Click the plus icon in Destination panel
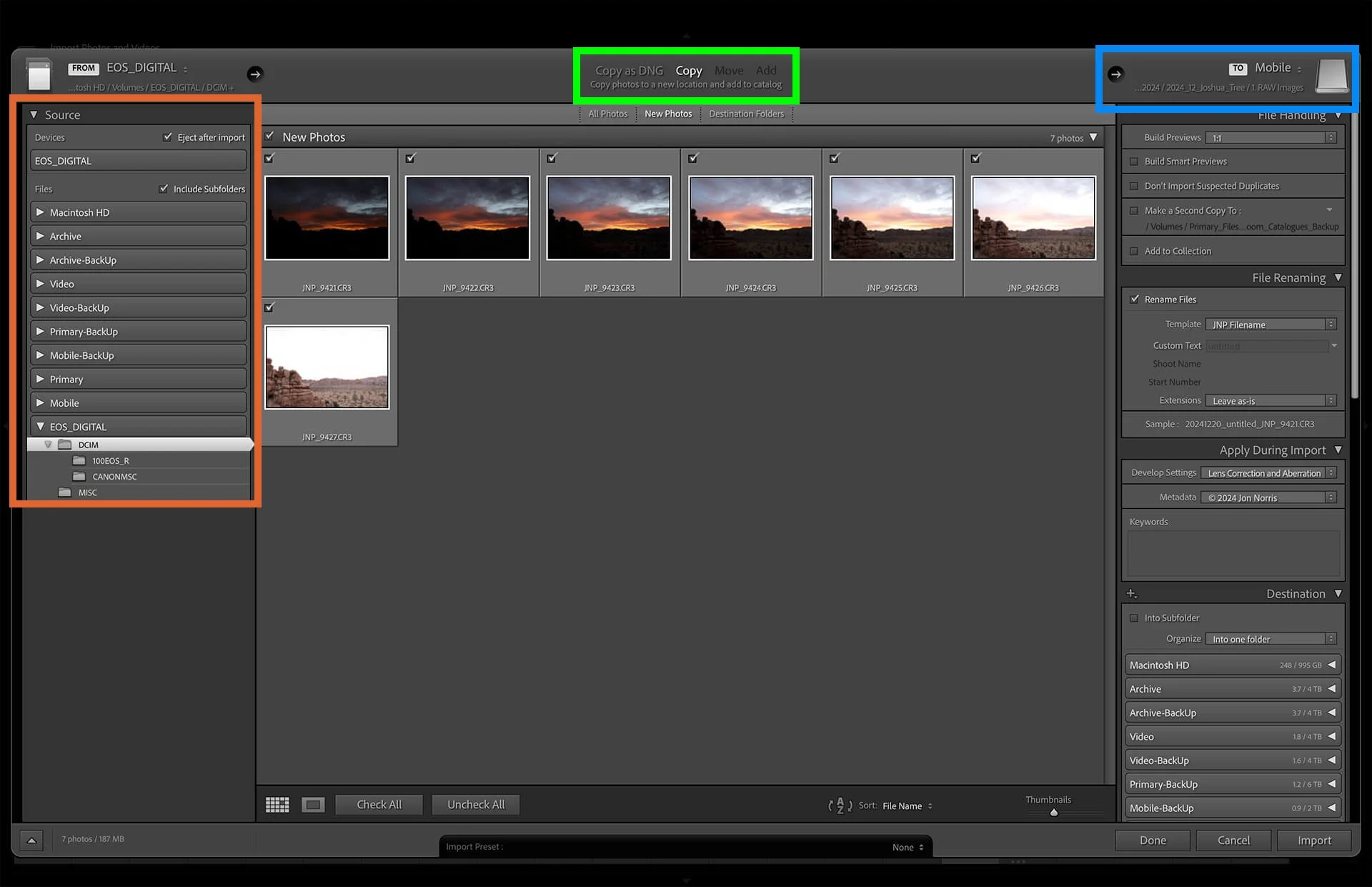The width and height of the screenshot is (1372, 887). pos(1131,594)
